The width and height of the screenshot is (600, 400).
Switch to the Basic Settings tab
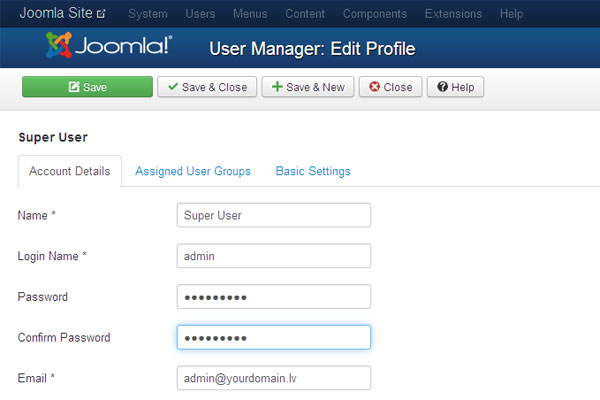[313, 171]
